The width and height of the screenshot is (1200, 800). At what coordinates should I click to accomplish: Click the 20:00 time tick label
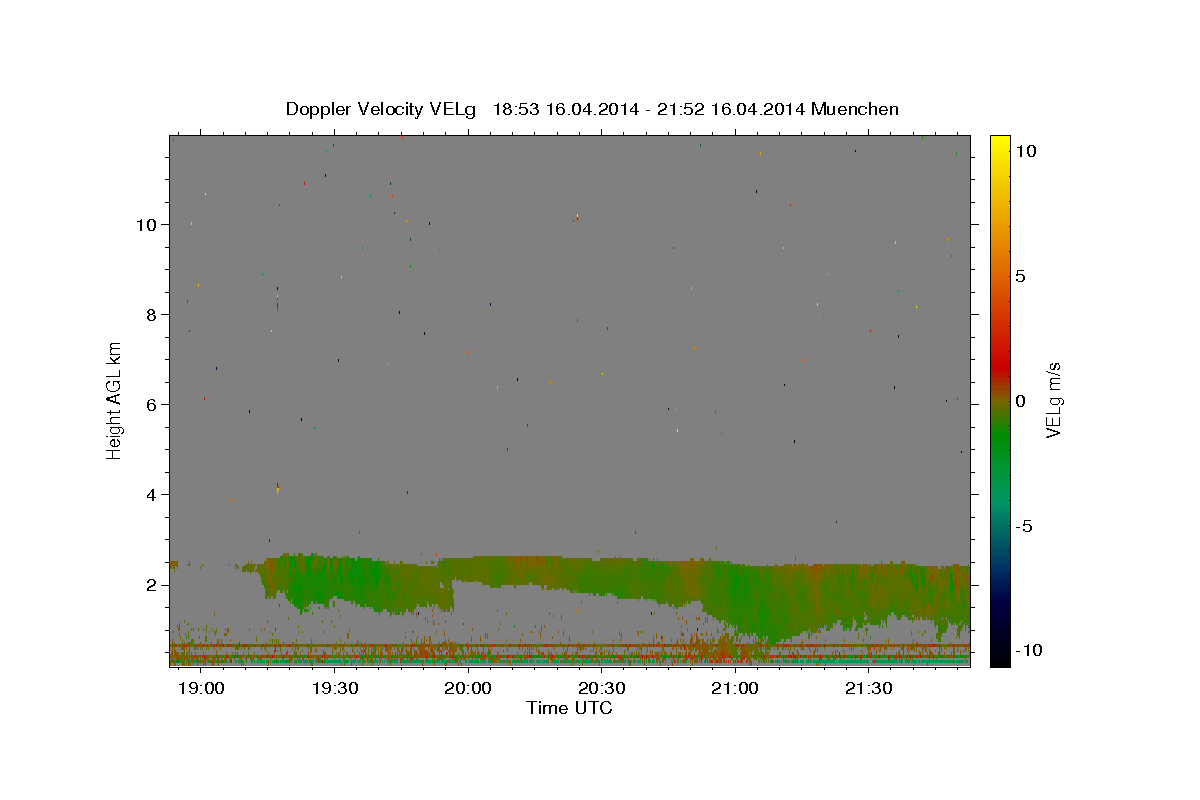468,689
